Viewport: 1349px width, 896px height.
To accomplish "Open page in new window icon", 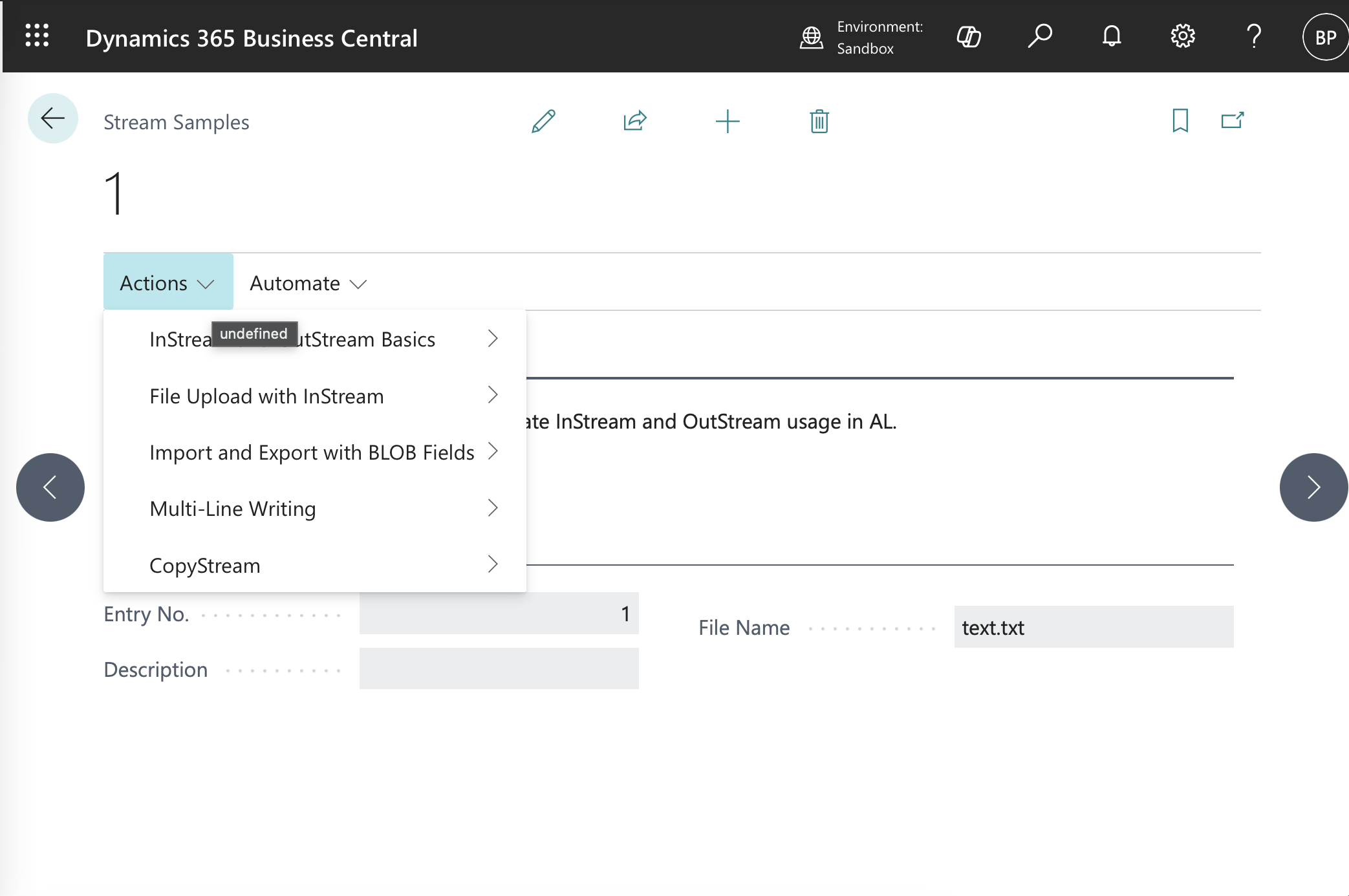I will [x=1233, y=121].
